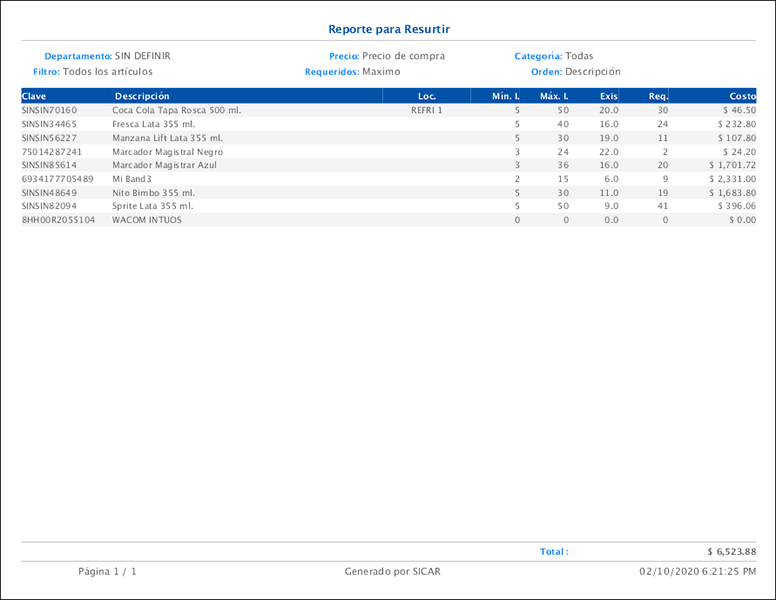Click the 'Departamento:' label
Viewport: 776px width, 600px height.
pyautogui.click(x=78, y=56)
